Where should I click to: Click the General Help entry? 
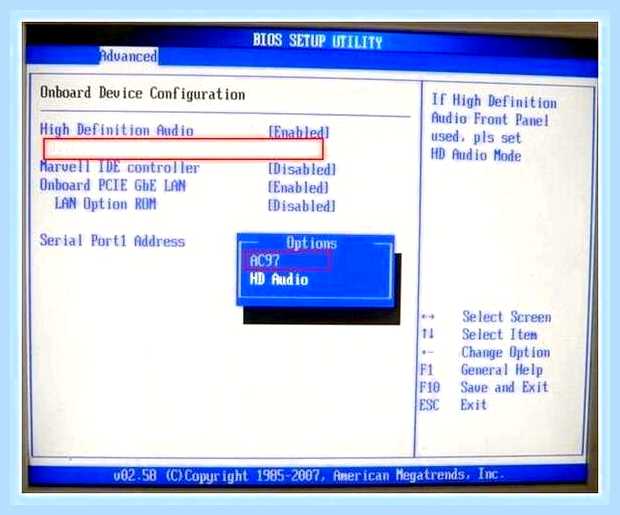click(x=502, y=370)
